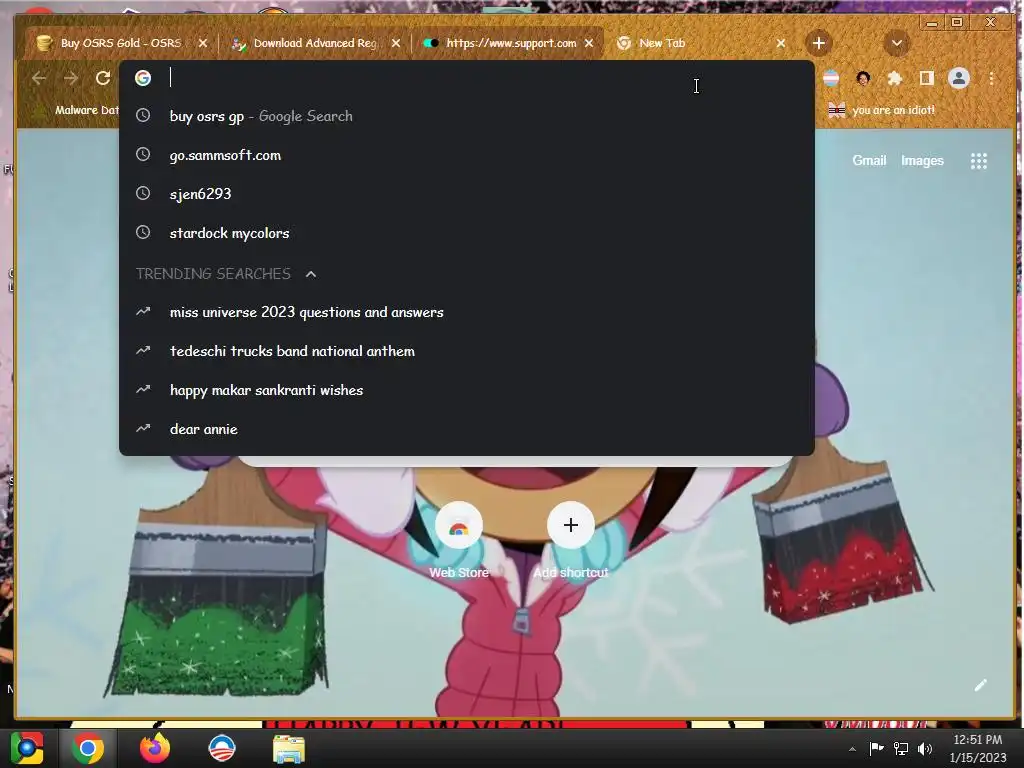Choose the go.sammsoft.com suggestion
Image resolution: width=1024 pixels, height=768 pixels.
click(x=466, y=155)
